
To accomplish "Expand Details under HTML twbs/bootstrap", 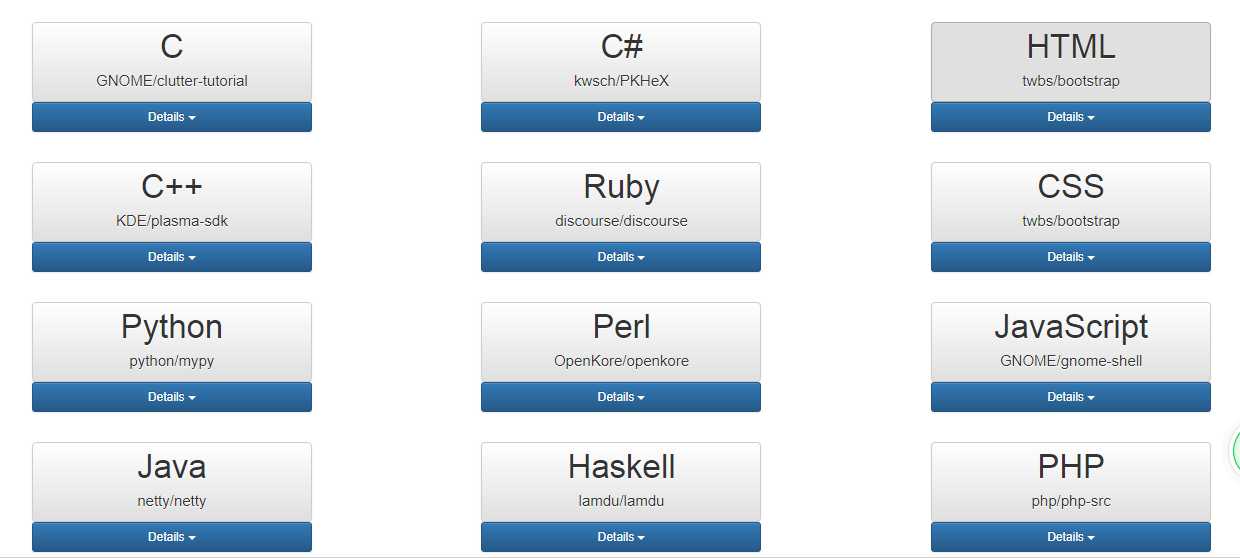I will coord(1071,117).
